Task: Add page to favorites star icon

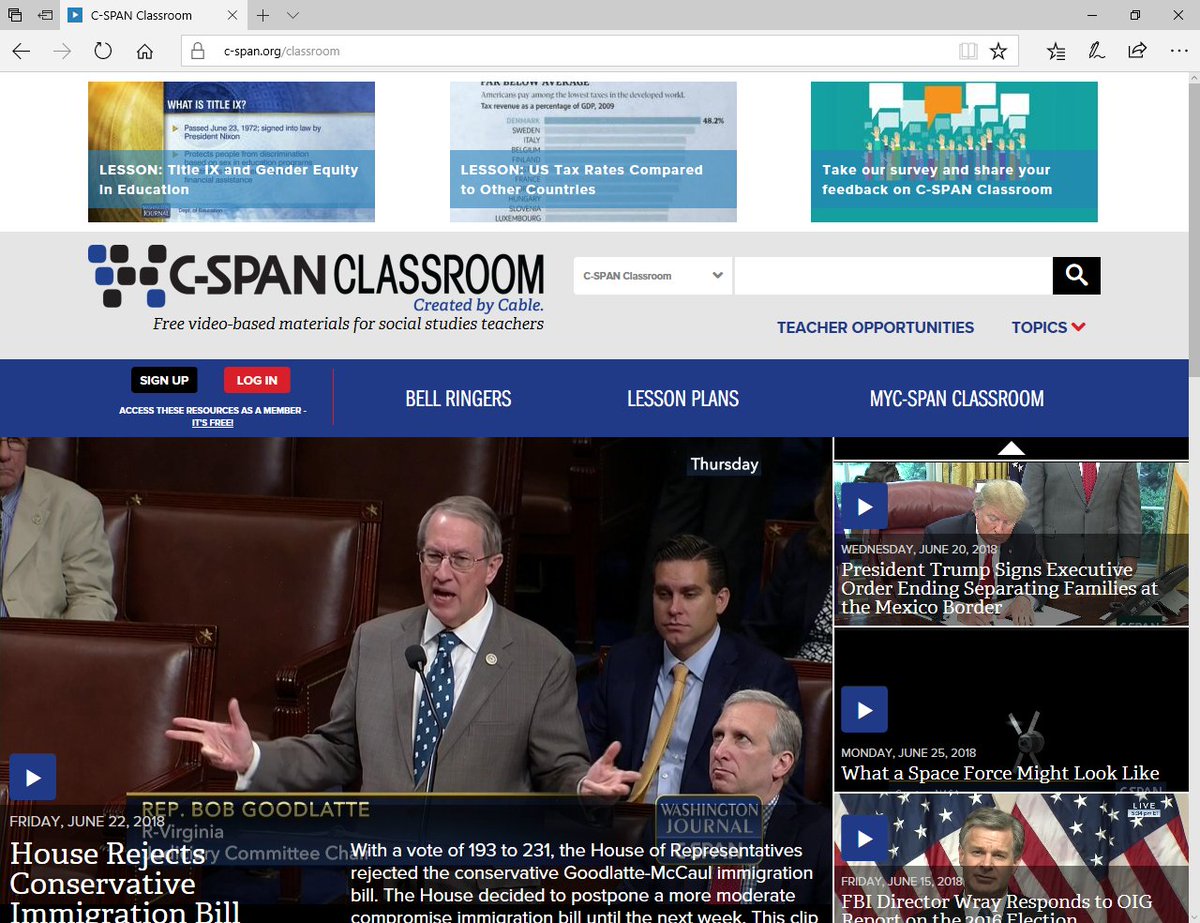Action: tap(998, 51)
